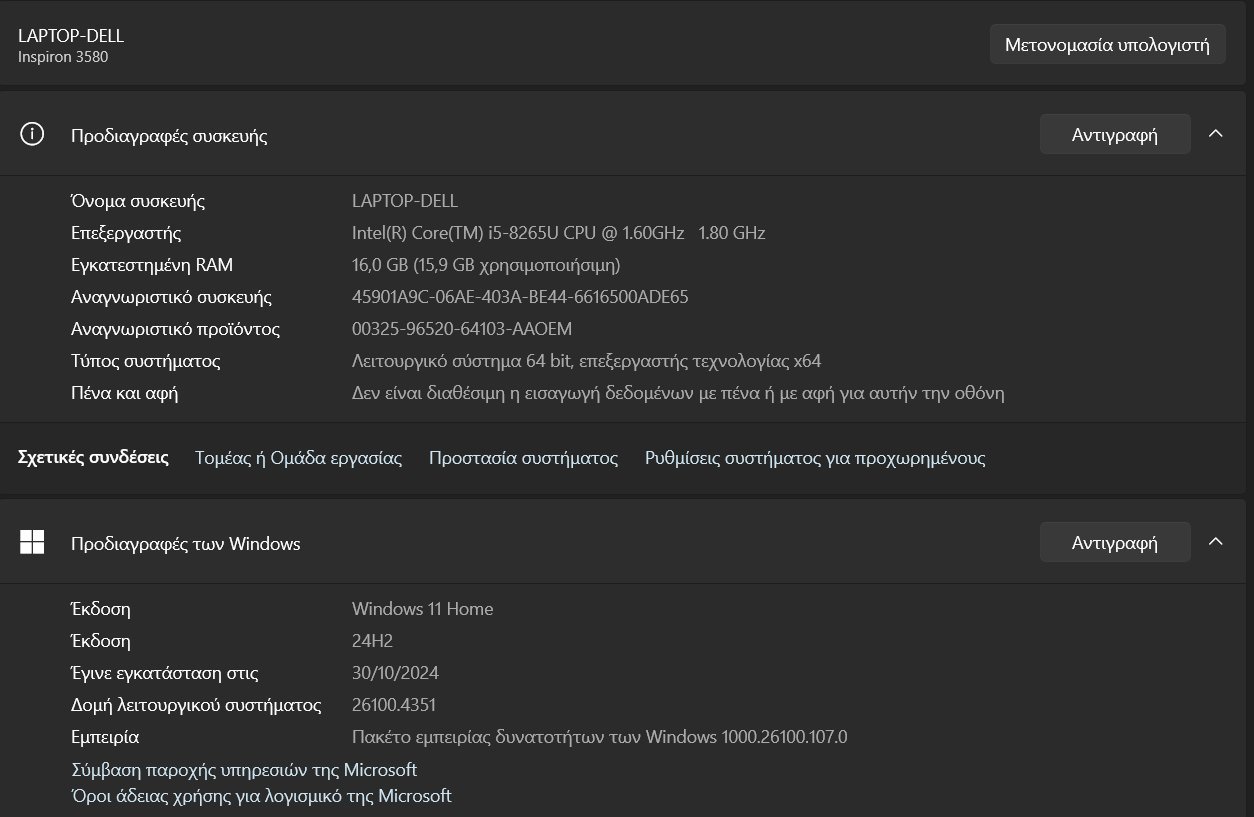Select the LAPTOP-DELL title at top

[x=71, y=36]
